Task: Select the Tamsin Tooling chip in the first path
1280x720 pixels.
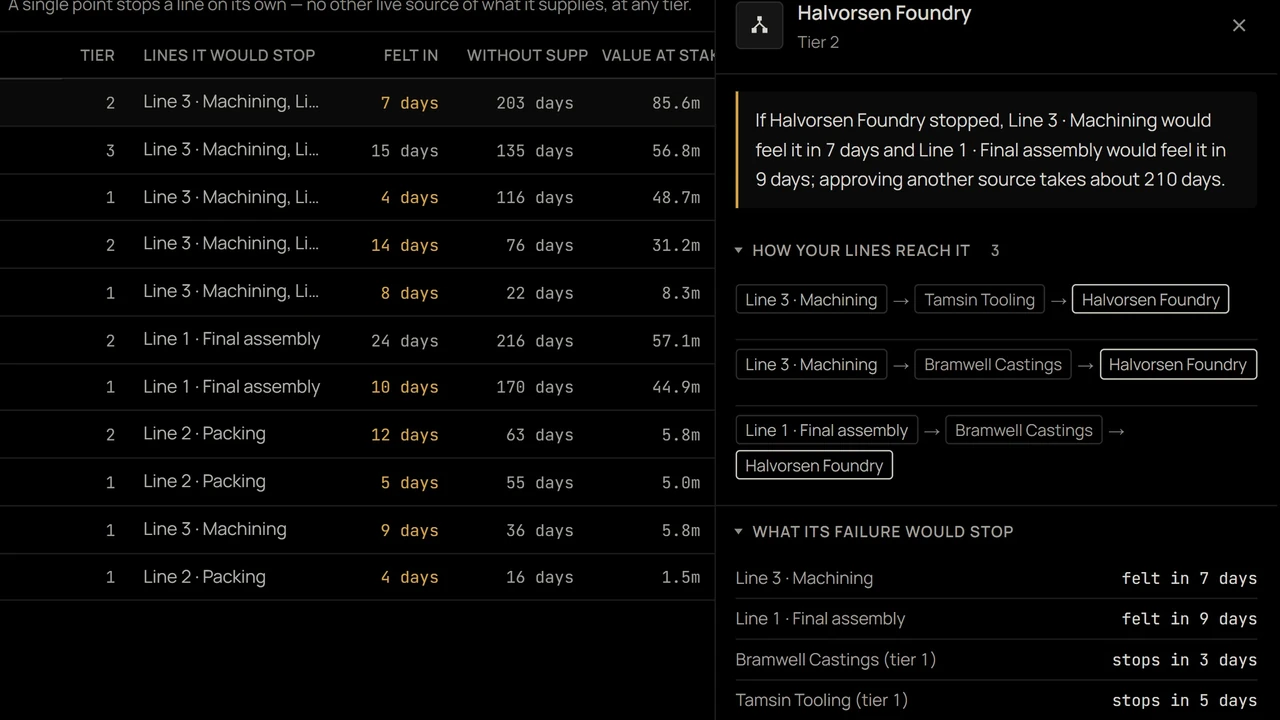Action: pyautogui.click(x=979, y=300)
